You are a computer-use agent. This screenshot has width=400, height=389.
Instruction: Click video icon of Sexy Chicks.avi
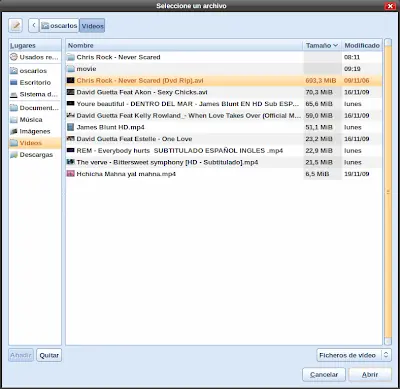(71, 92)
